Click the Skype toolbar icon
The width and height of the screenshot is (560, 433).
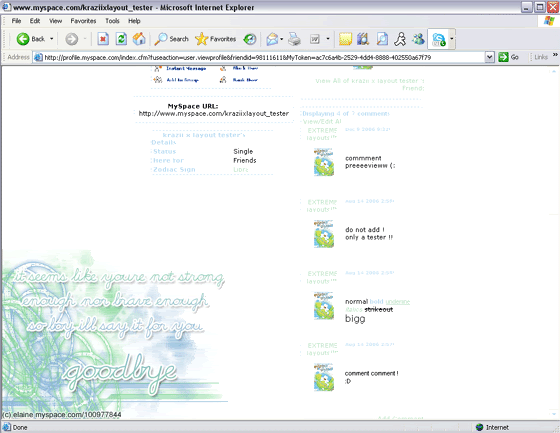click(439, 39)
